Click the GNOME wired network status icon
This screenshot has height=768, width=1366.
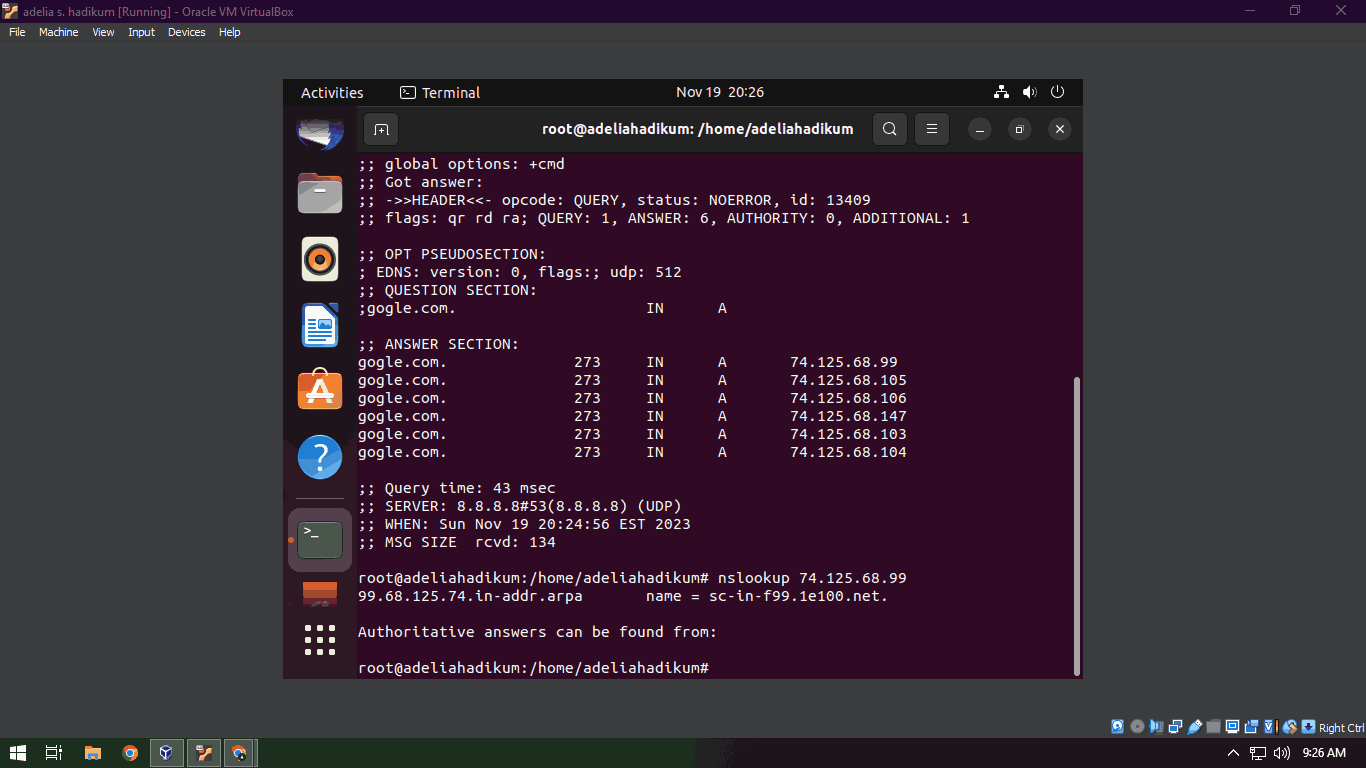tap(1001, 92)
